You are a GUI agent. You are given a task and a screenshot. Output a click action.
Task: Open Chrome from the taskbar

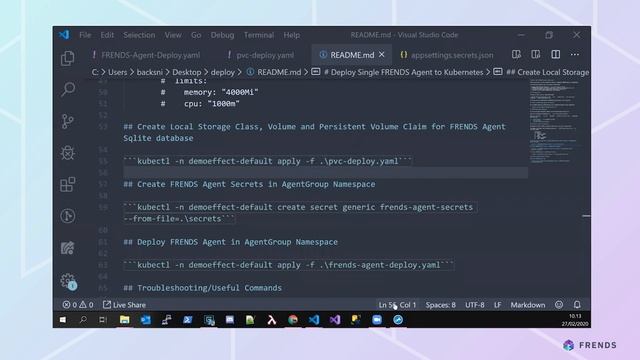pyautogui.click(x=293, y=320)
